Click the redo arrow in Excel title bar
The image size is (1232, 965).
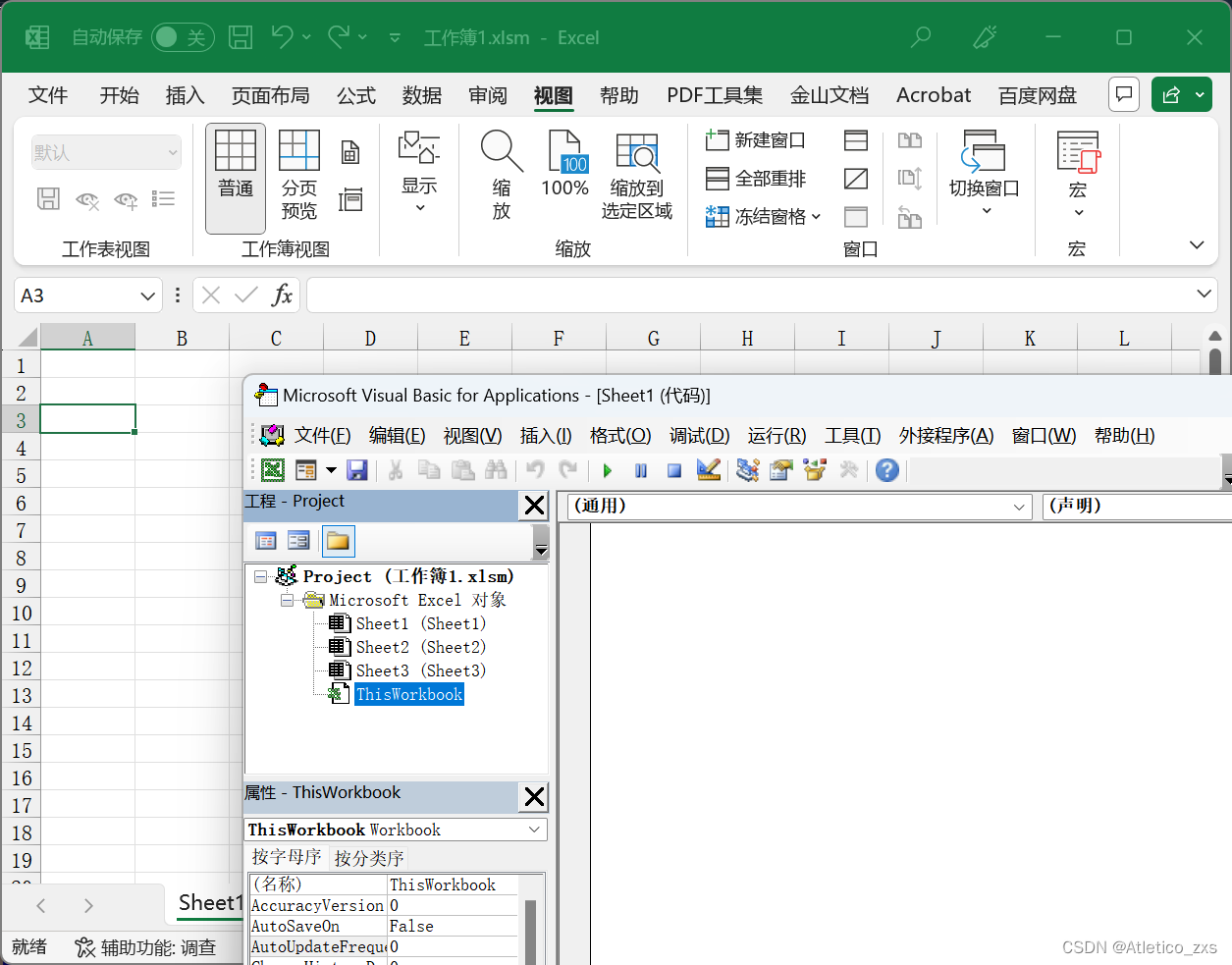tap(339, 37)
